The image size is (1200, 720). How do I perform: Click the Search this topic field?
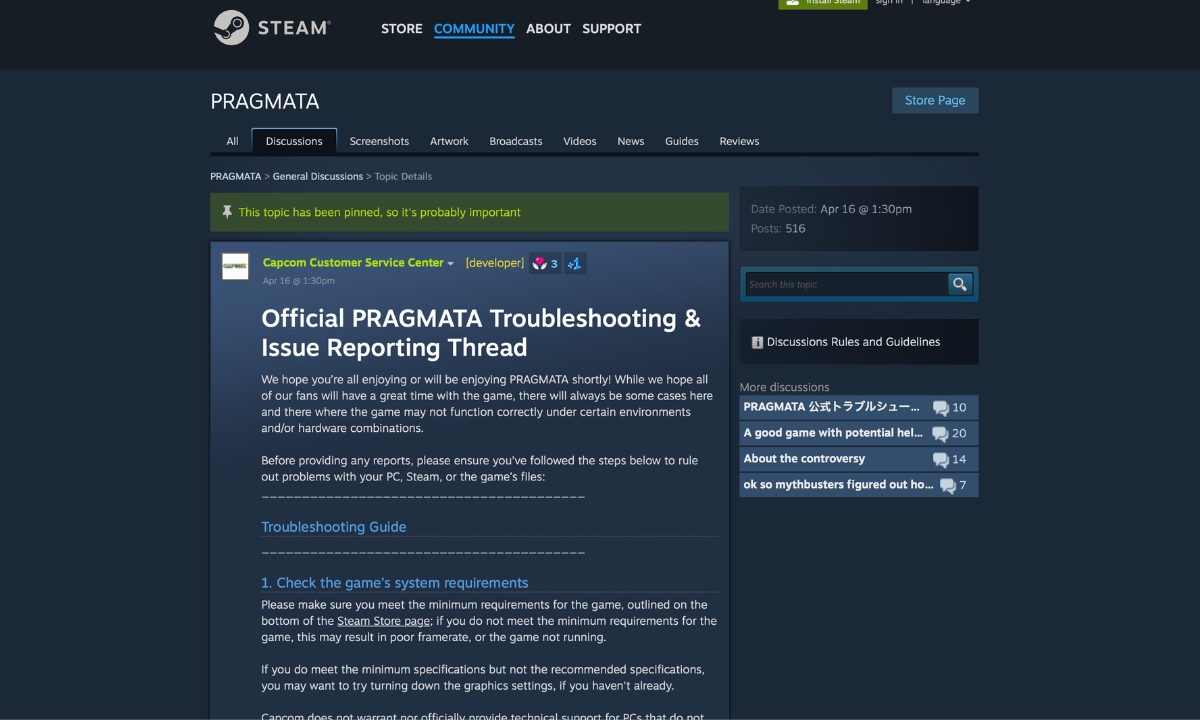pyautogui.click(x=846, y=284)
